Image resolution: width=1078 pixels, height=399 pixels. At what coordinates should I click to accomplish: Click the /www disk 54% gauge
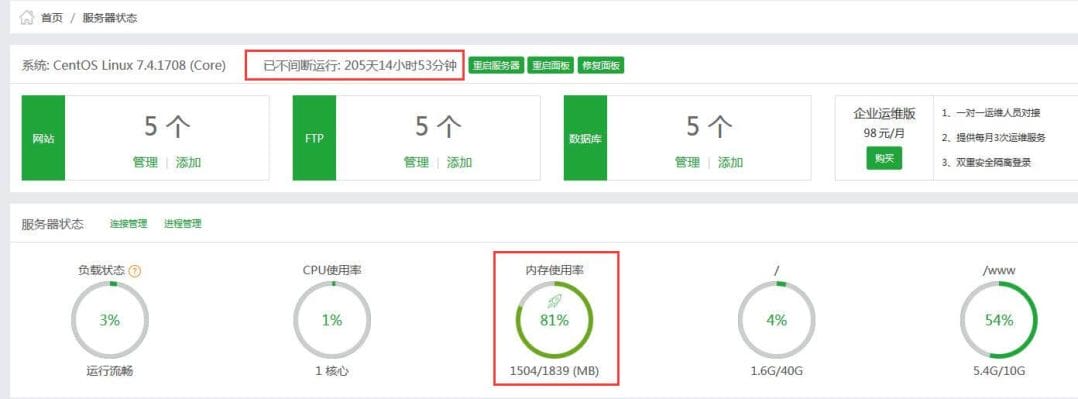coord(998,320)
